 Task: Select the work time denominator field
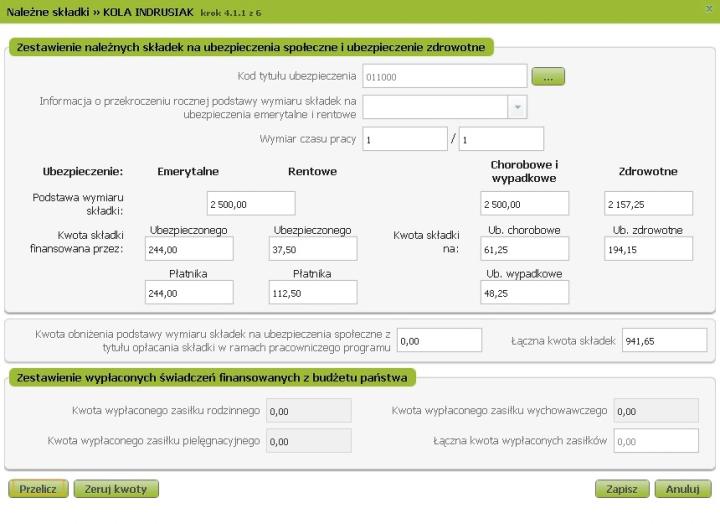point(500,139)
